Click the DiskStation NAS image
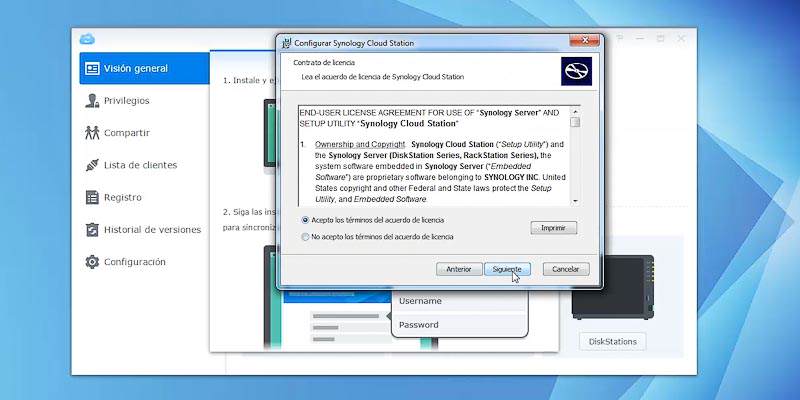Viewport: 800px width, 400px height. (613, 287)
